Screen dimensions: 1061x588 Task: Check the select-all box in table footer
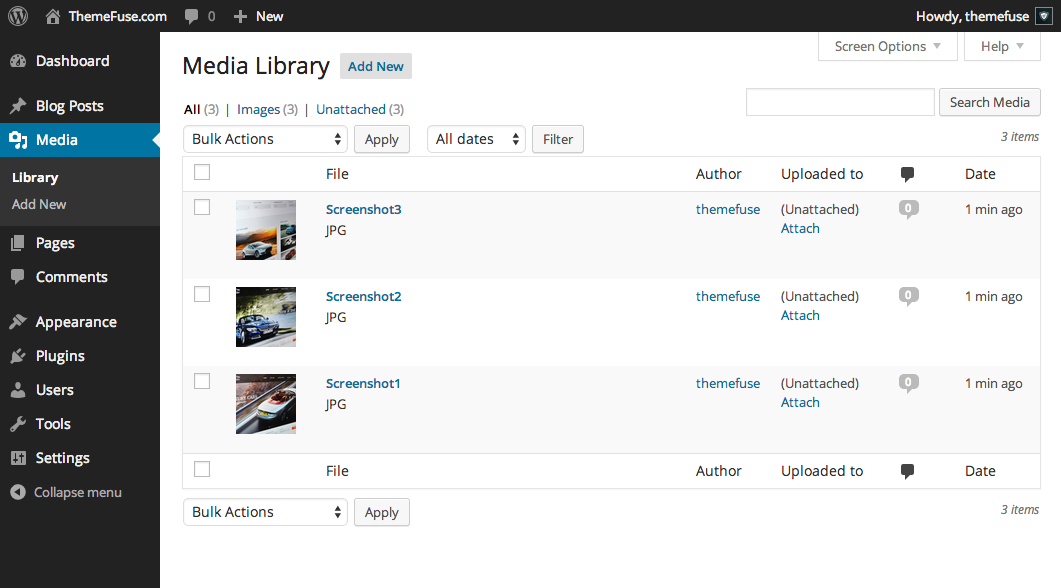[202, 469]
